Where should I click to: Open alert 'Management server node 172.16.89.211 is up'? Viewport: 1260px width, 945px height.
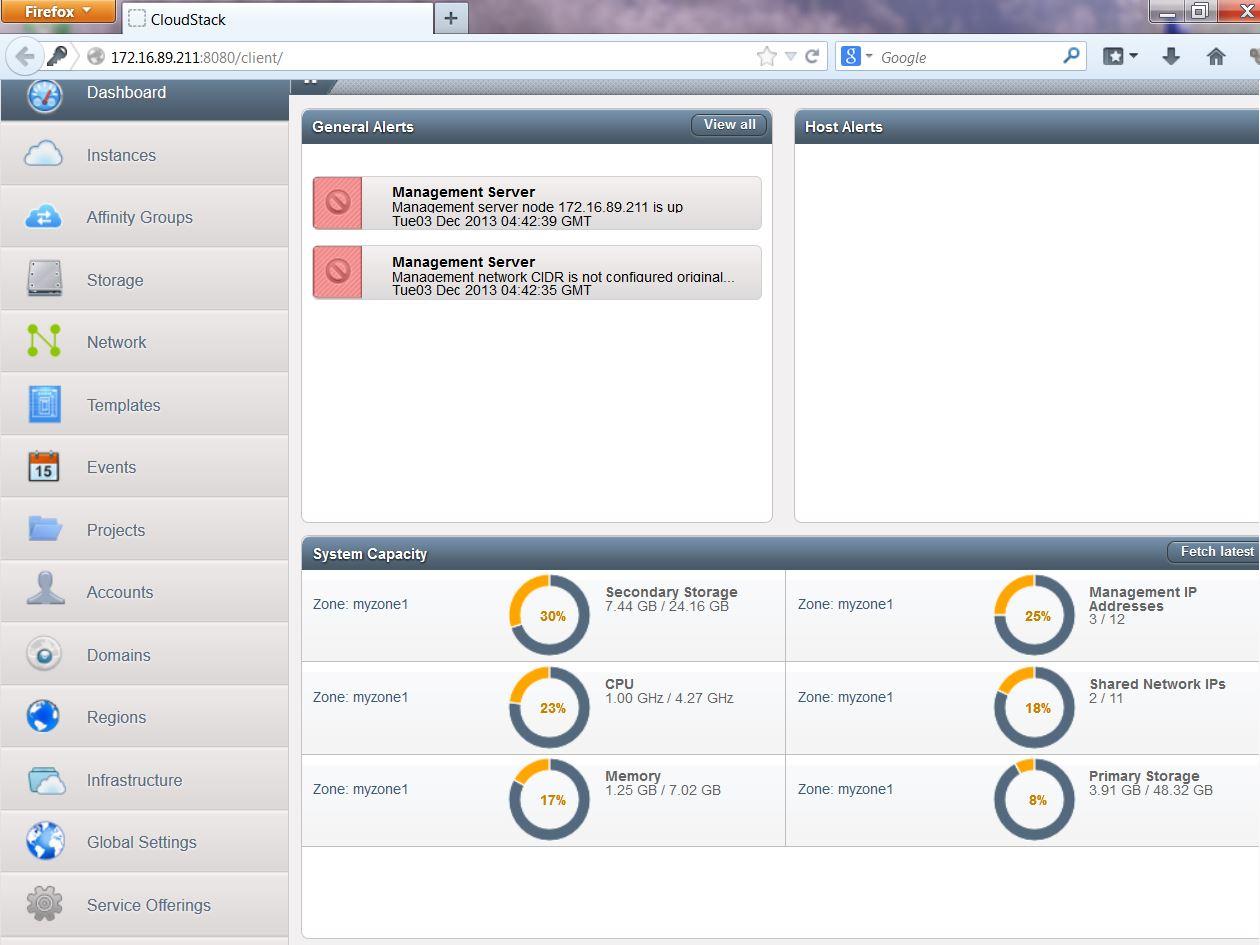click(537, 203)
